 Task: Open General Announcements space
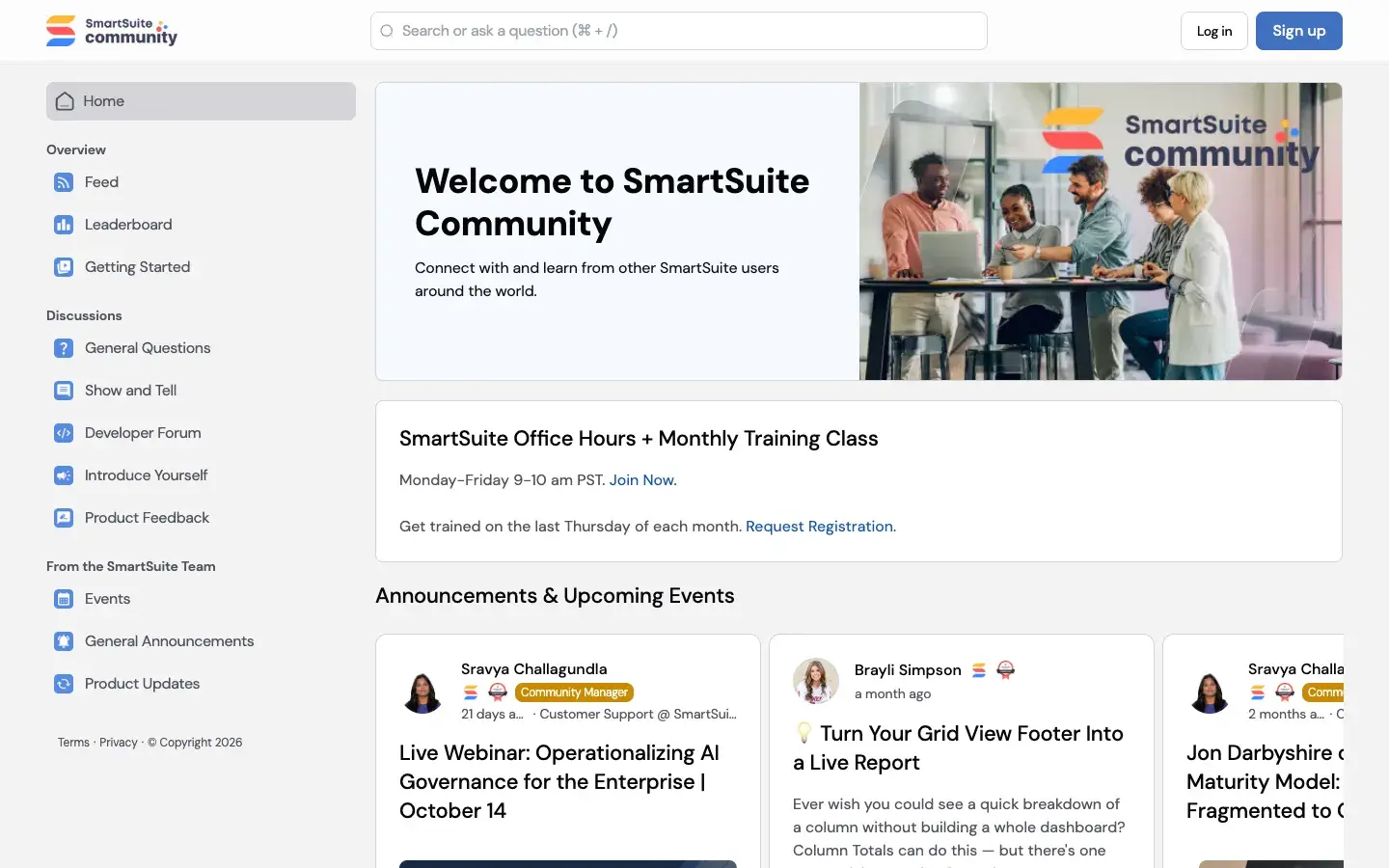coord(201,641)
